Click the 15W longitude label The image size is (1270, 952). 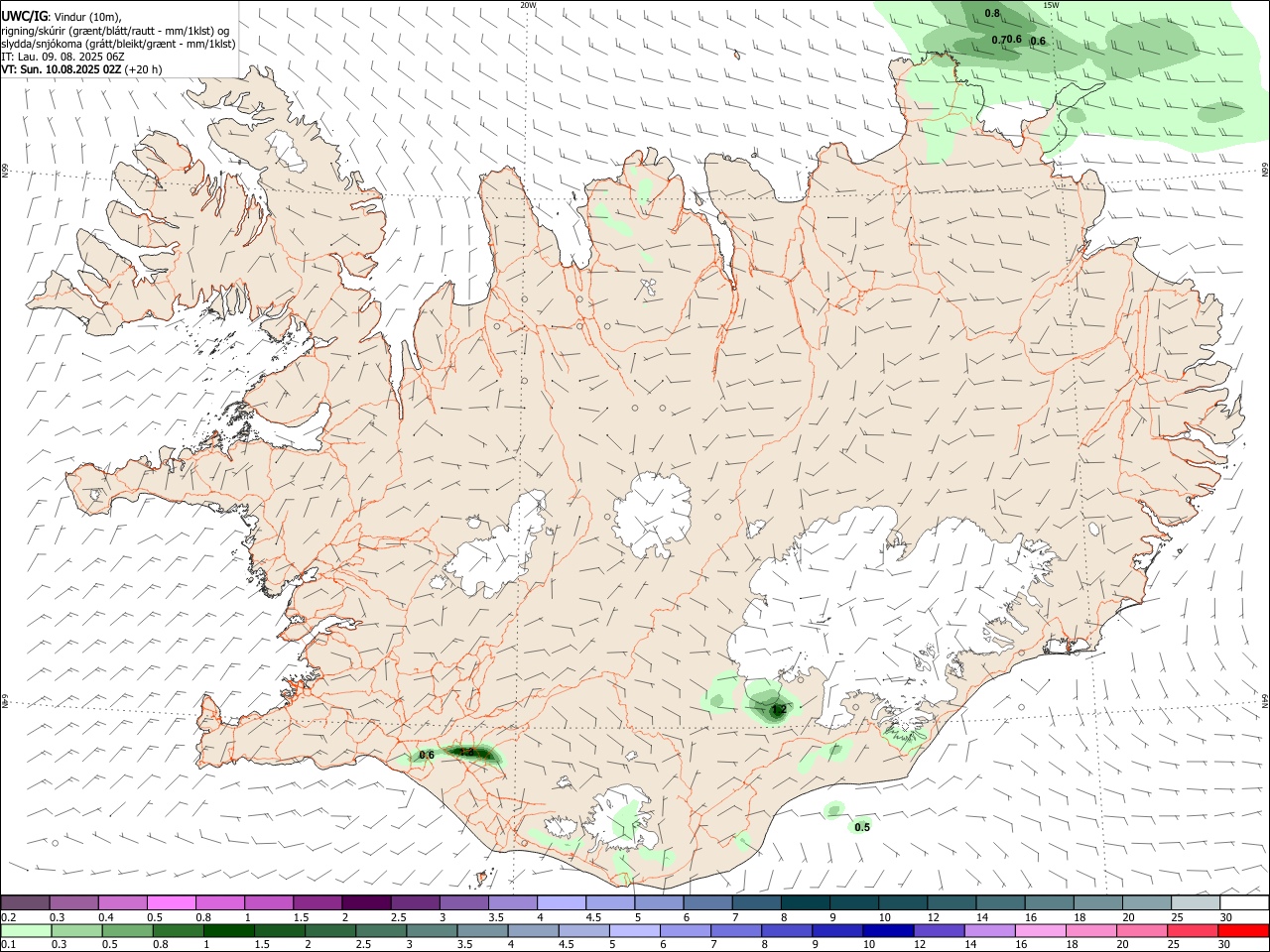click(1051, 5)
